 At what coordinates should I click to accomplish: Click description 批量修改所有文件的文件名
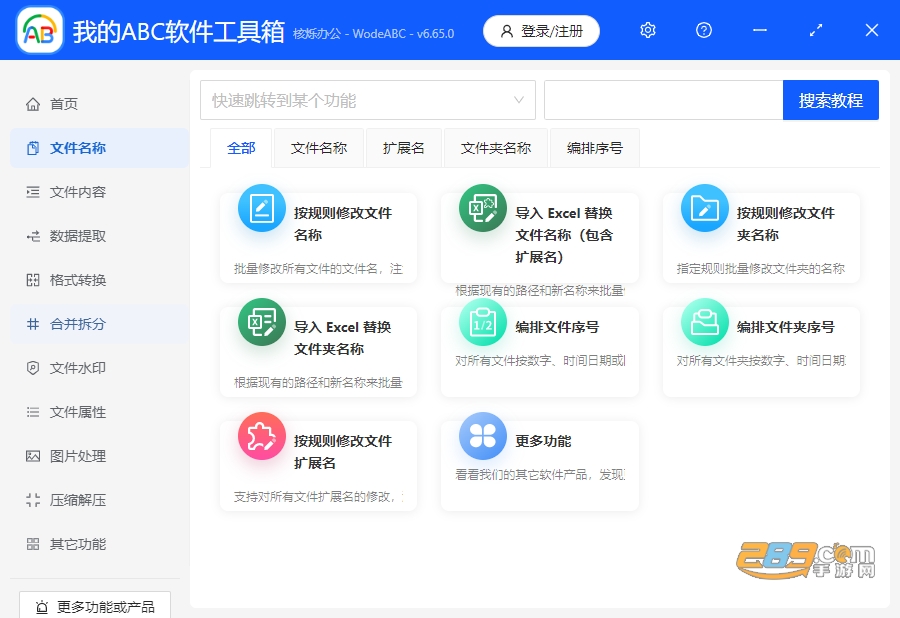318,269
